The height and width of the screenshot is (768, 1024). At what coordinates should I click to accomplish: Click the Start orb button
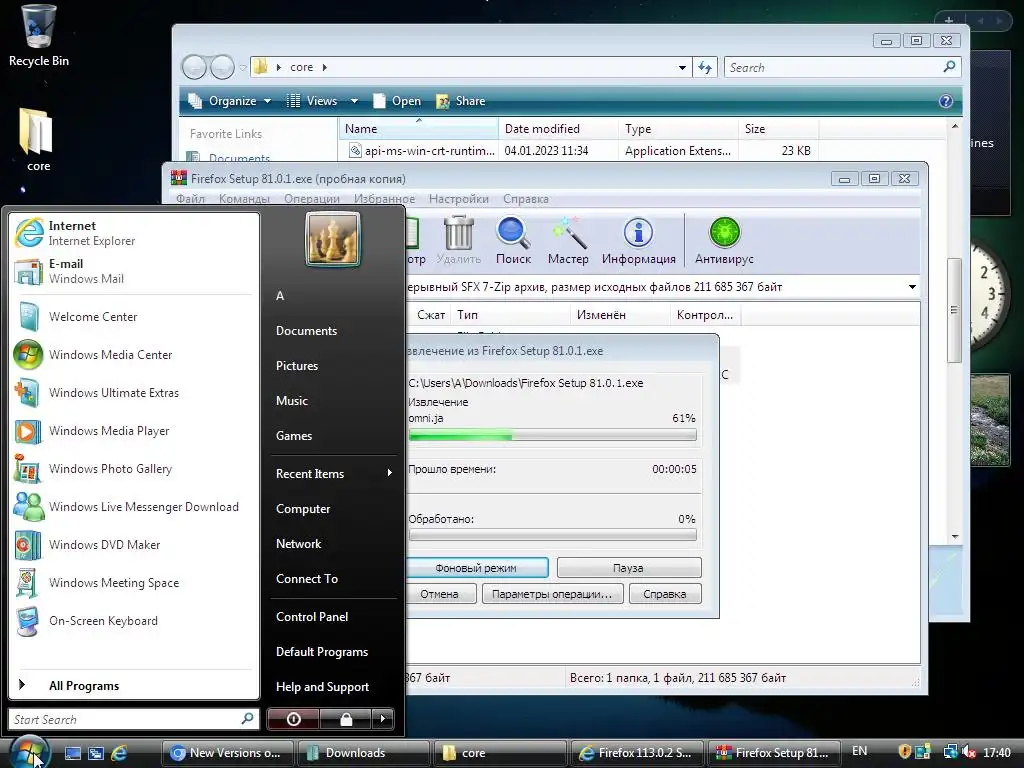pyautogui.click(x=29, y=752)
